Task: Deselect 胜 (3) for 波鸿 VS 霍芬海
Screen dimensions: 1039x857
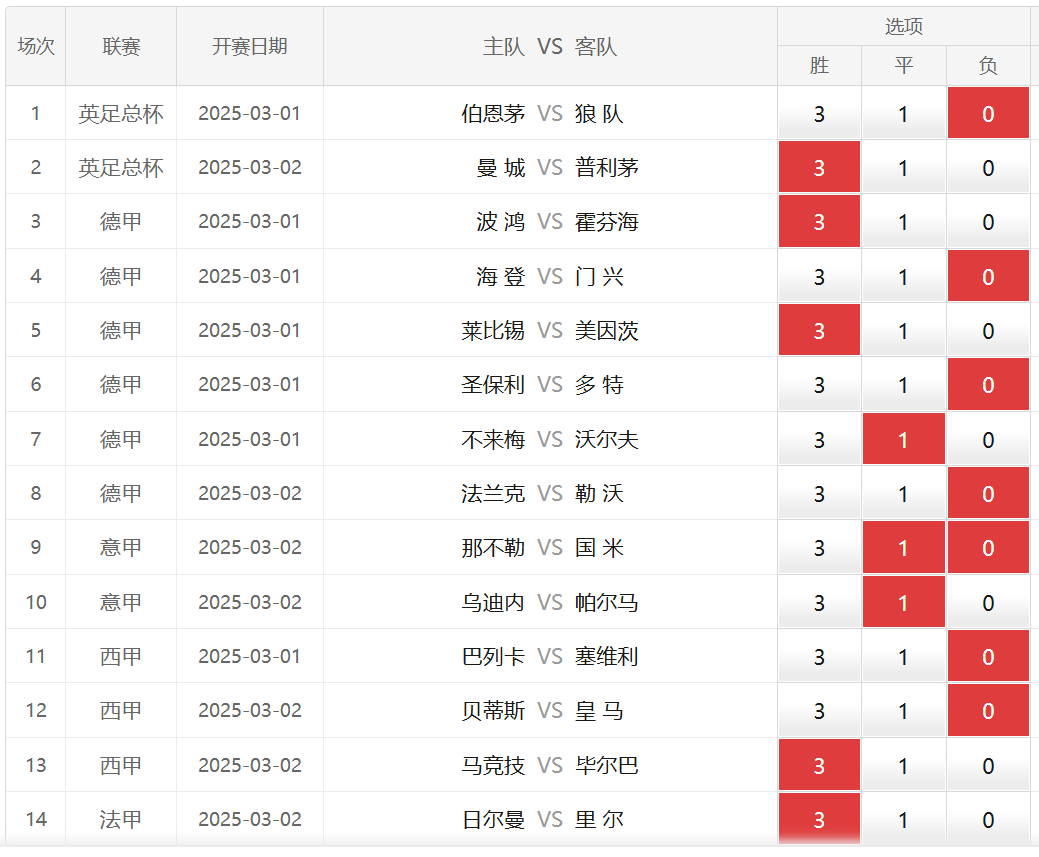Action: click(x=819, y=221)
